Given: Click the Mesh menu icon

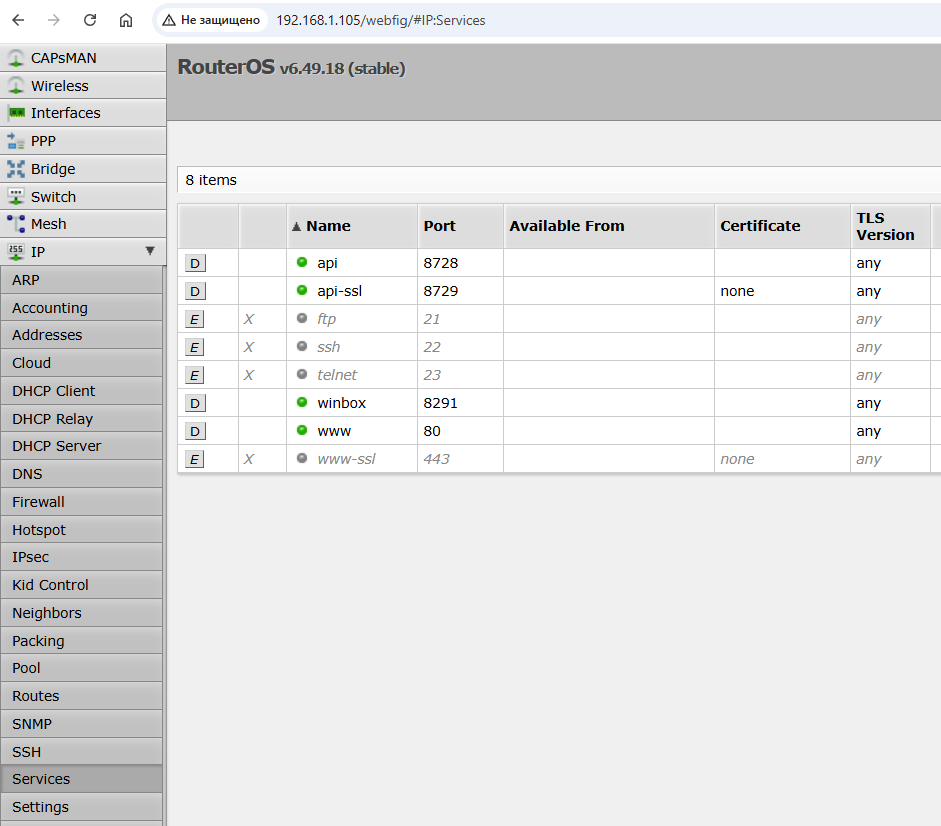Looking at the screenshot, I should point(16,224).
